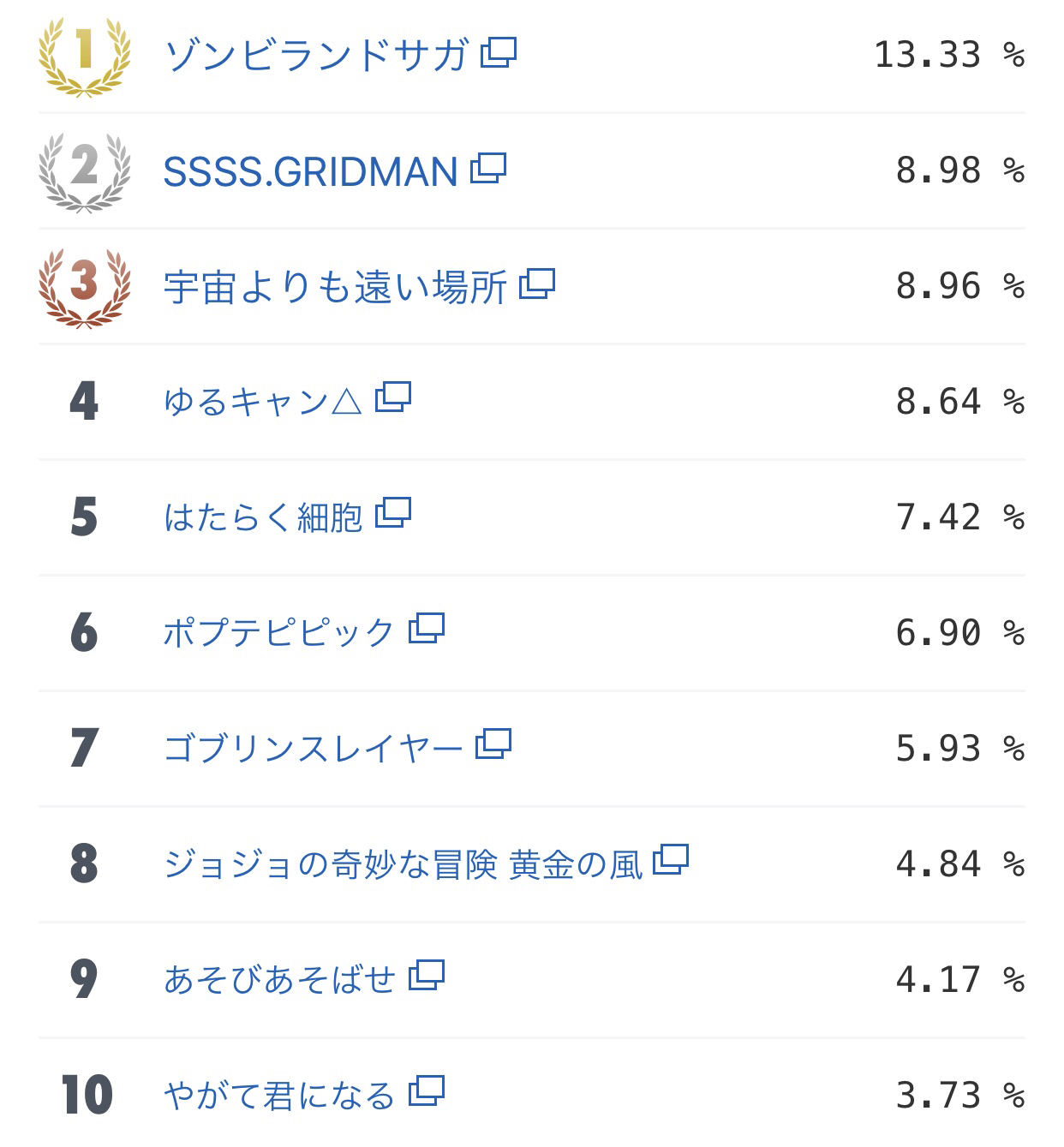Click new-window icon next to ポプテピピック

pos(427,628)
